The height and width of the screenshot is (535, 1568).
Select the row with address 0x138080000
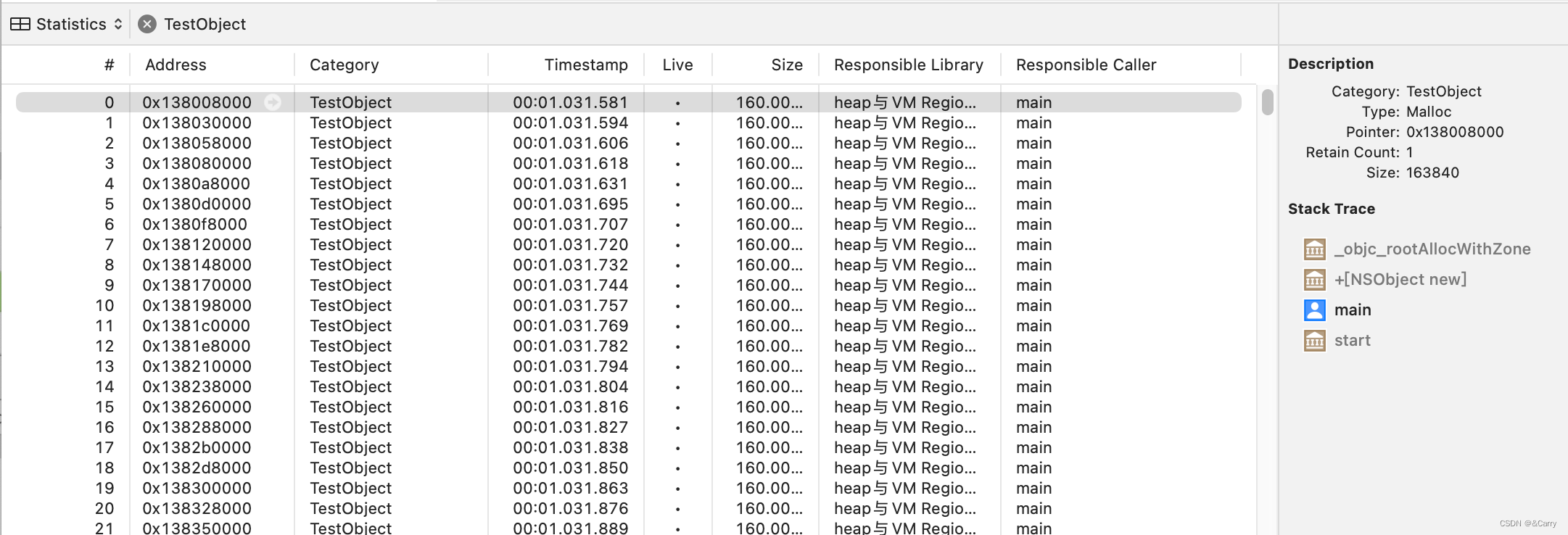(628, 163)
